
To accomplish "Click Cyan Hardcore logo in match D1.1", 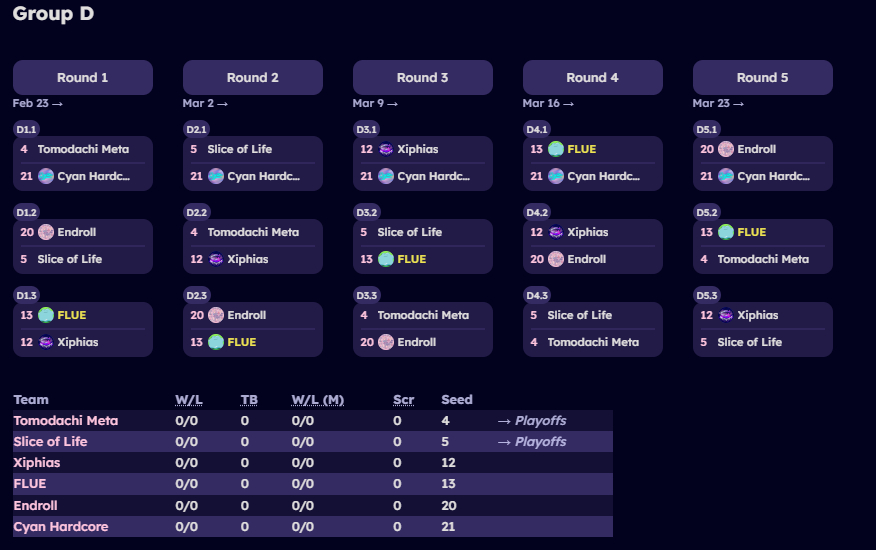I will point(46,177).
